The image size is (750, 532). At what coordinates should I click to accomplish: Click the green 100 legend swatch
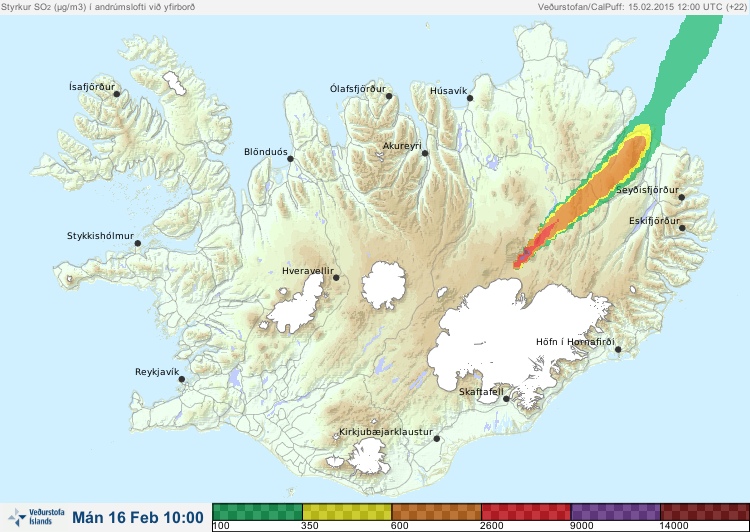click(x=257, y=512)
